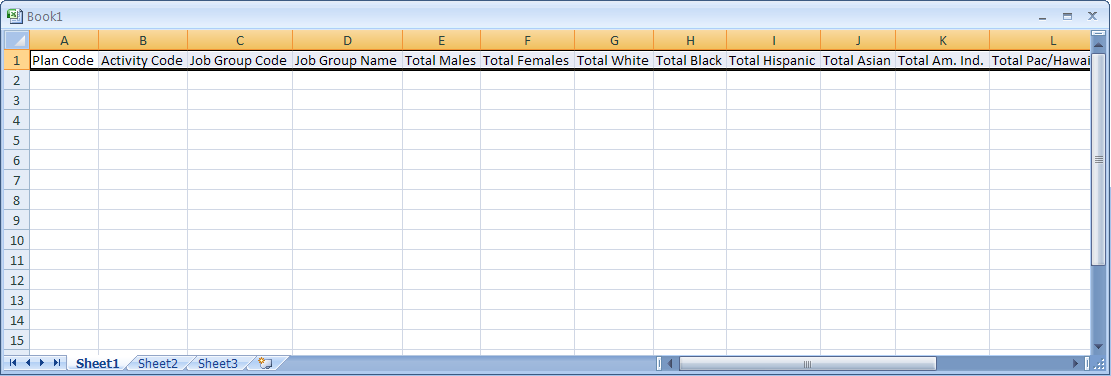
Task: Select row 8 header
Action: [x=16, y=200]
